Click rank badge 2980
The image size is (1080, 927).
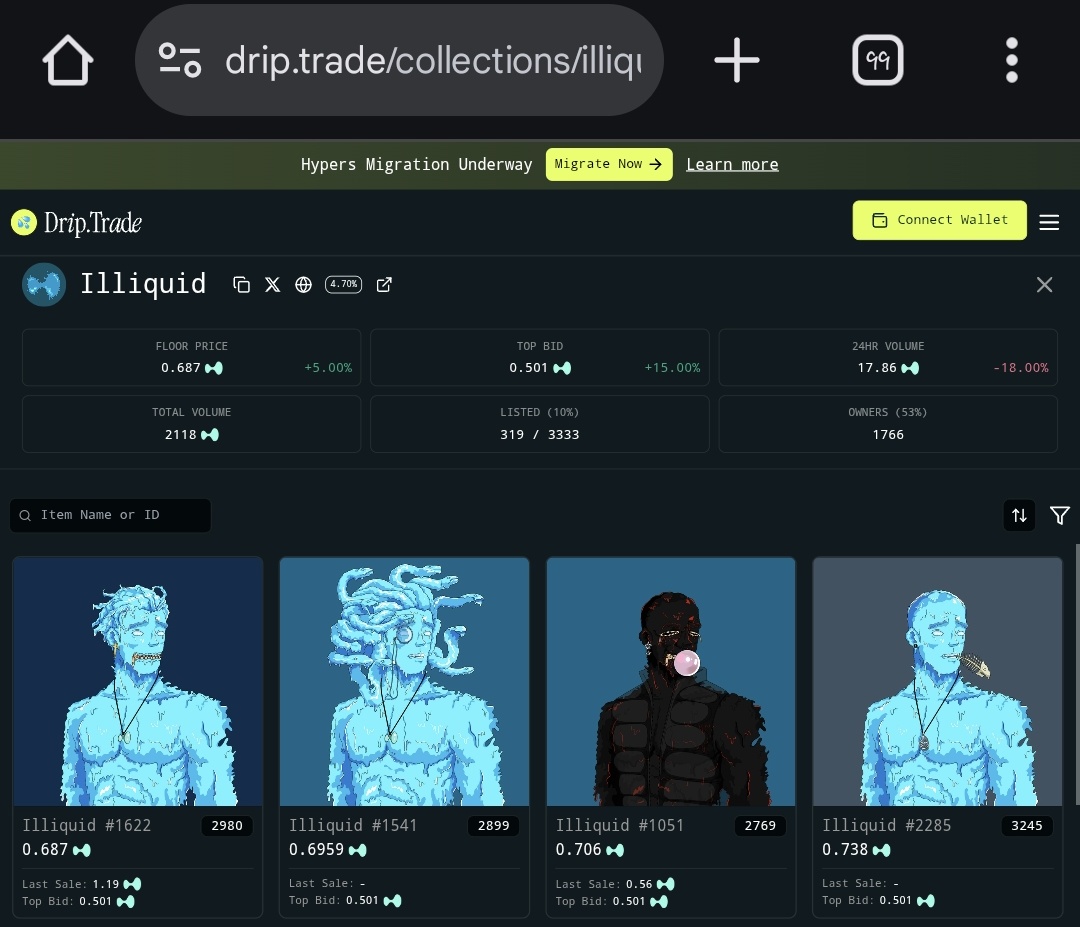(x=227, y=826)
